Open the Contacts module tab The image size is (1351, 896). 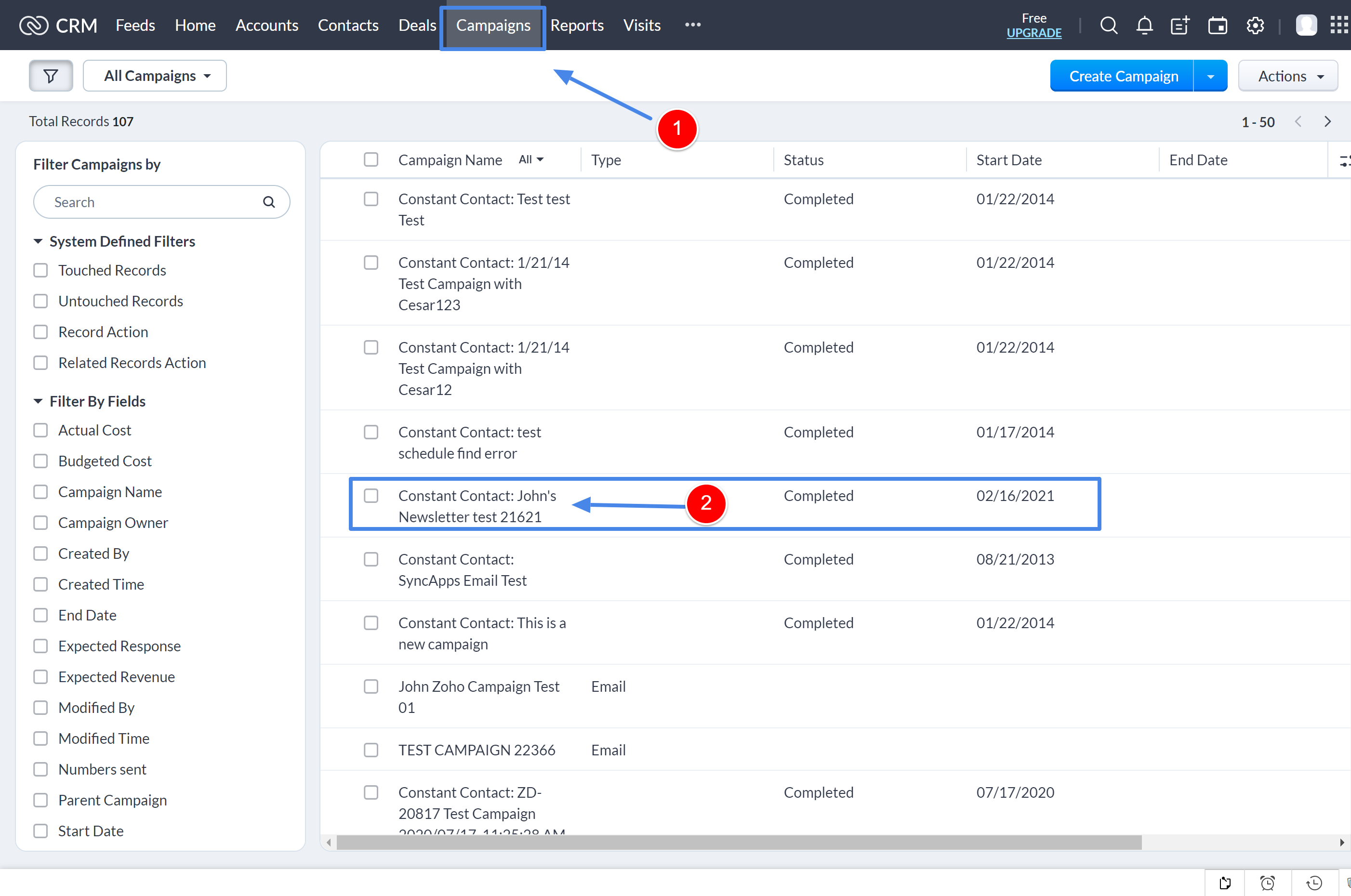coord(348,25)
